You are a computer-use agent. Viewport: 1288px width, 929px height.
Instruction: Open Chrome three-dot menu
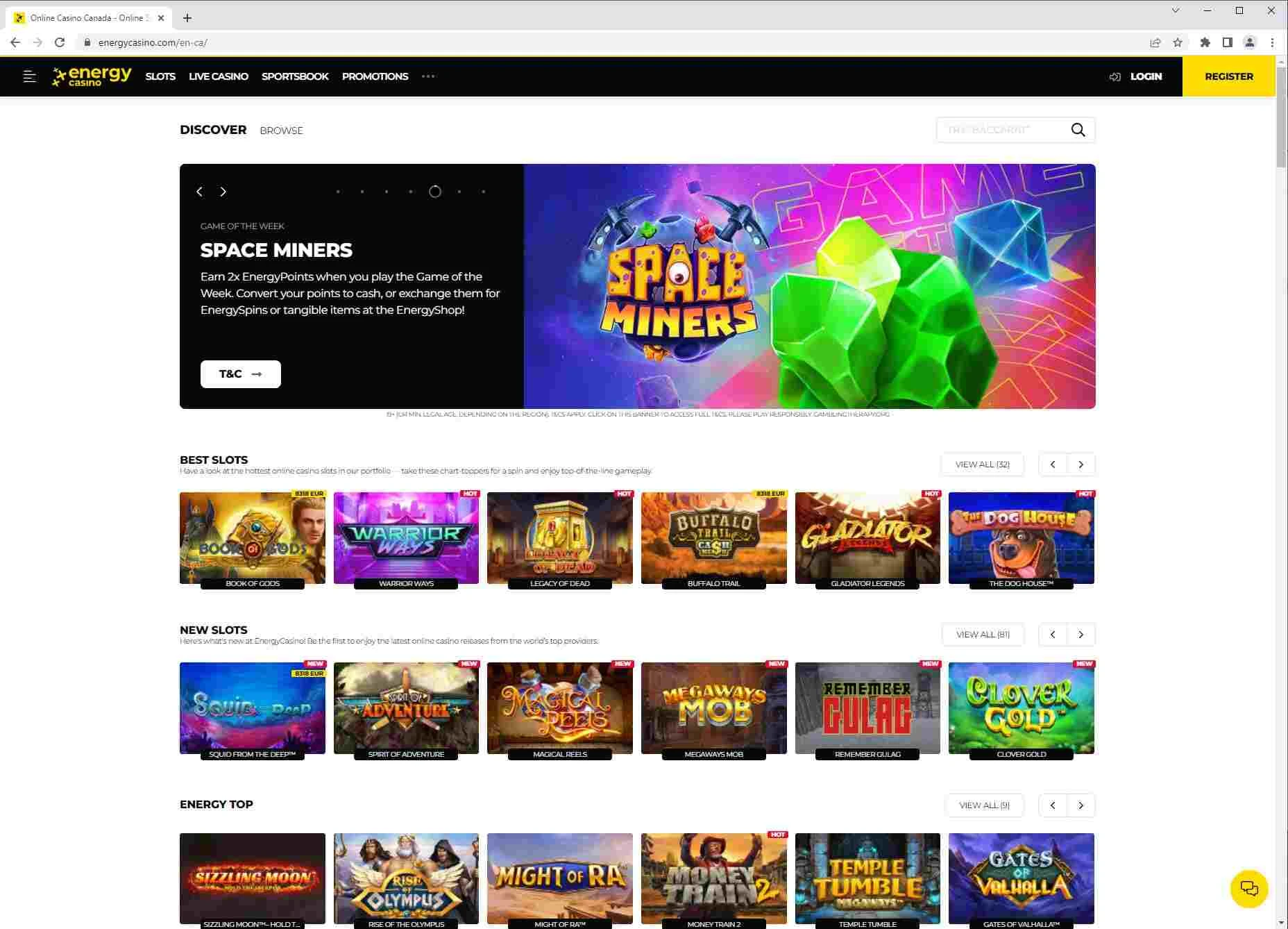click(1272, 42)
